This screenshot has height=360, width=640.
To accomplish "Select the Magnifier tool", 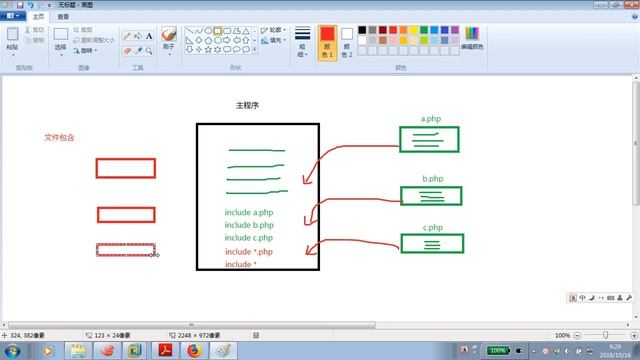I will [149, 51].
